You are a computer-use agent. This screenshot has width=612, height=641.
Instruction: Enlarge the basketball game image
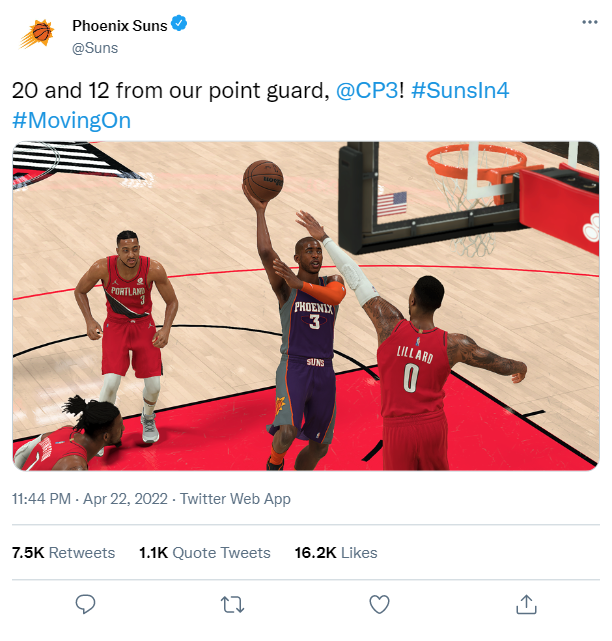[x=306, y=306]
